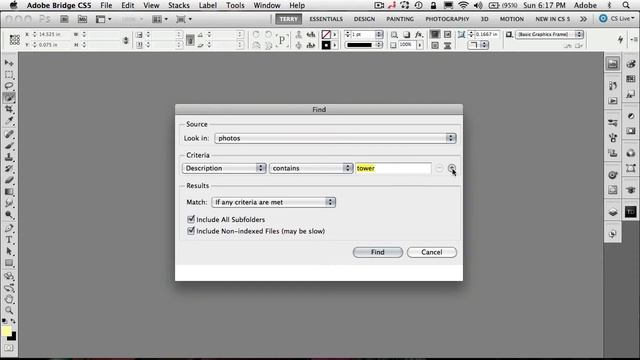This screenshot has width=640, height=360.
Task: Open the Tools menu
Action: [235, 5]
